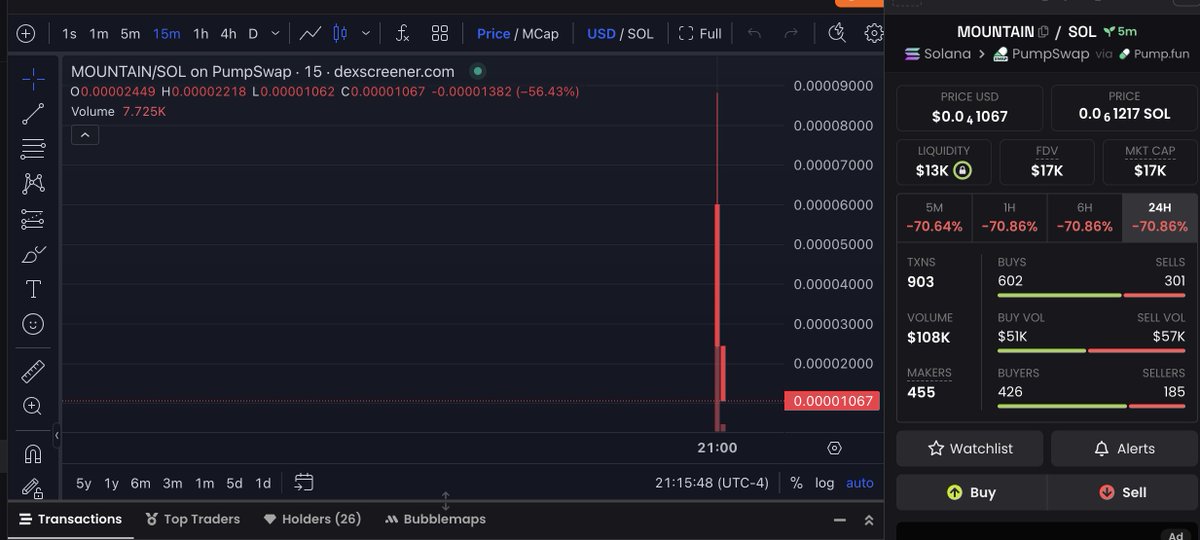Show chart prices in USD
The width and height of the screenshot is (1200, 540).
pos(601,33)
